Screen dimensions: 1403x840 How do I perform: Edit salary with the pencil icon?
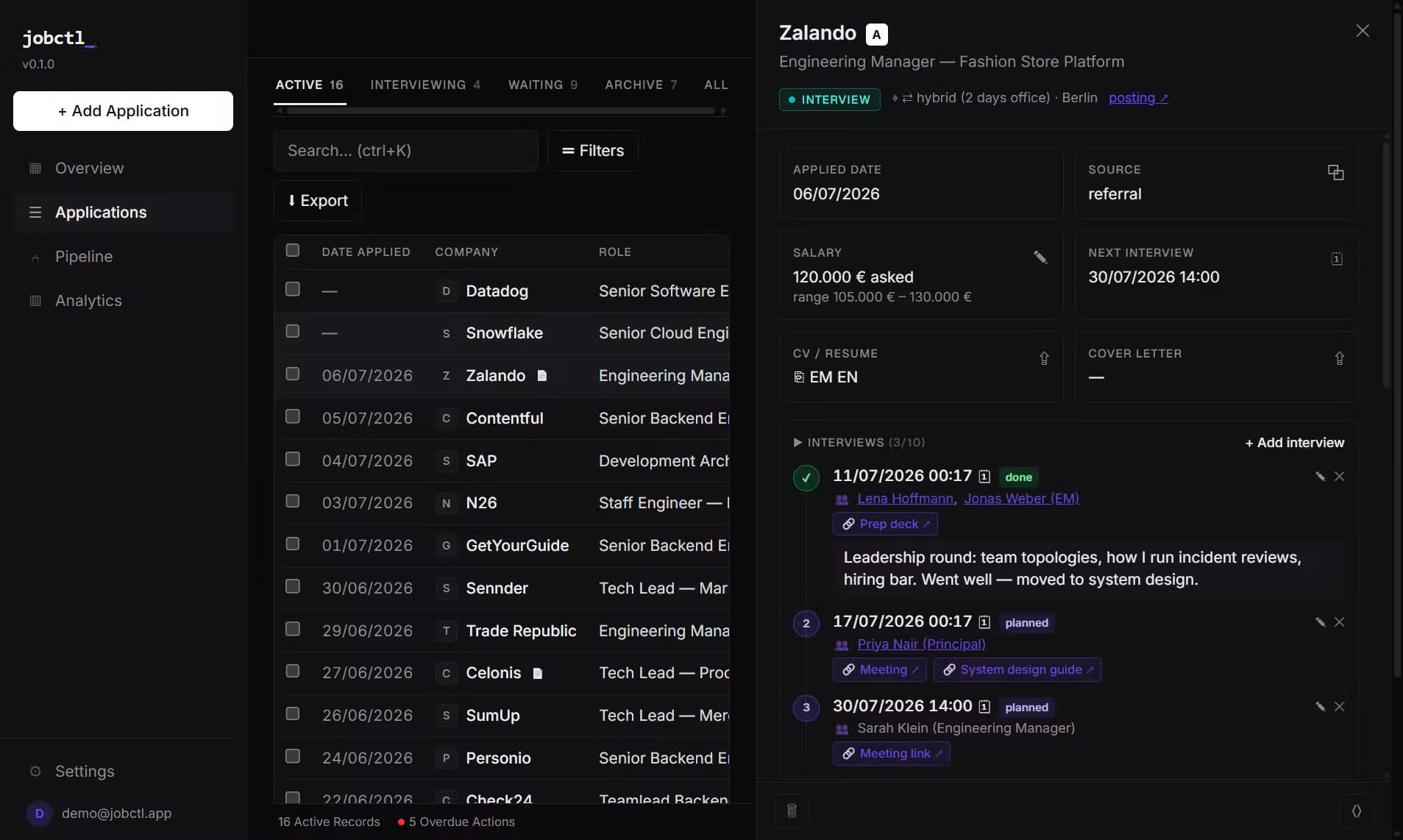(x=1040, y=257)
